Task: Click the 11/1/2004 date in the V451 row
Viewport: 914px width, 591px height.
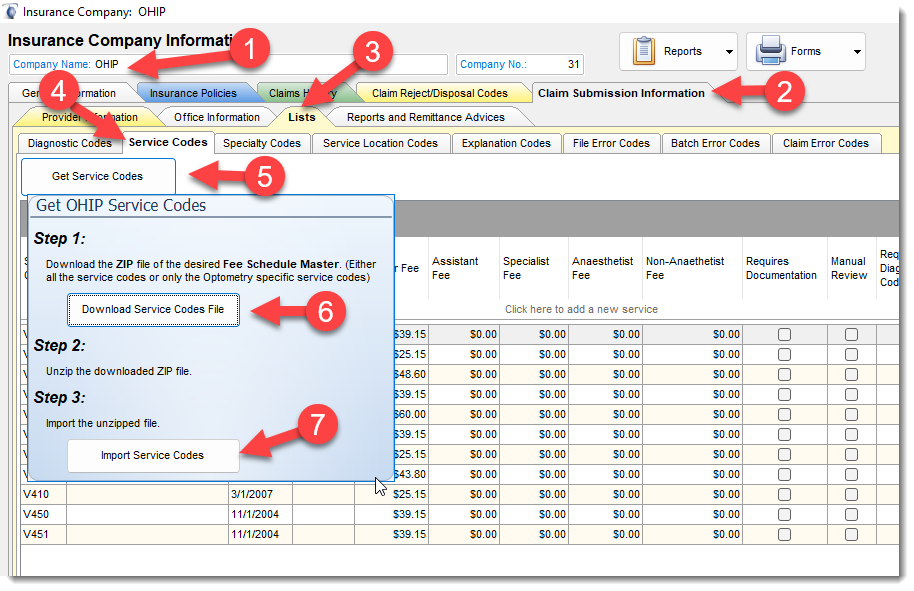Action: (261, 534)
